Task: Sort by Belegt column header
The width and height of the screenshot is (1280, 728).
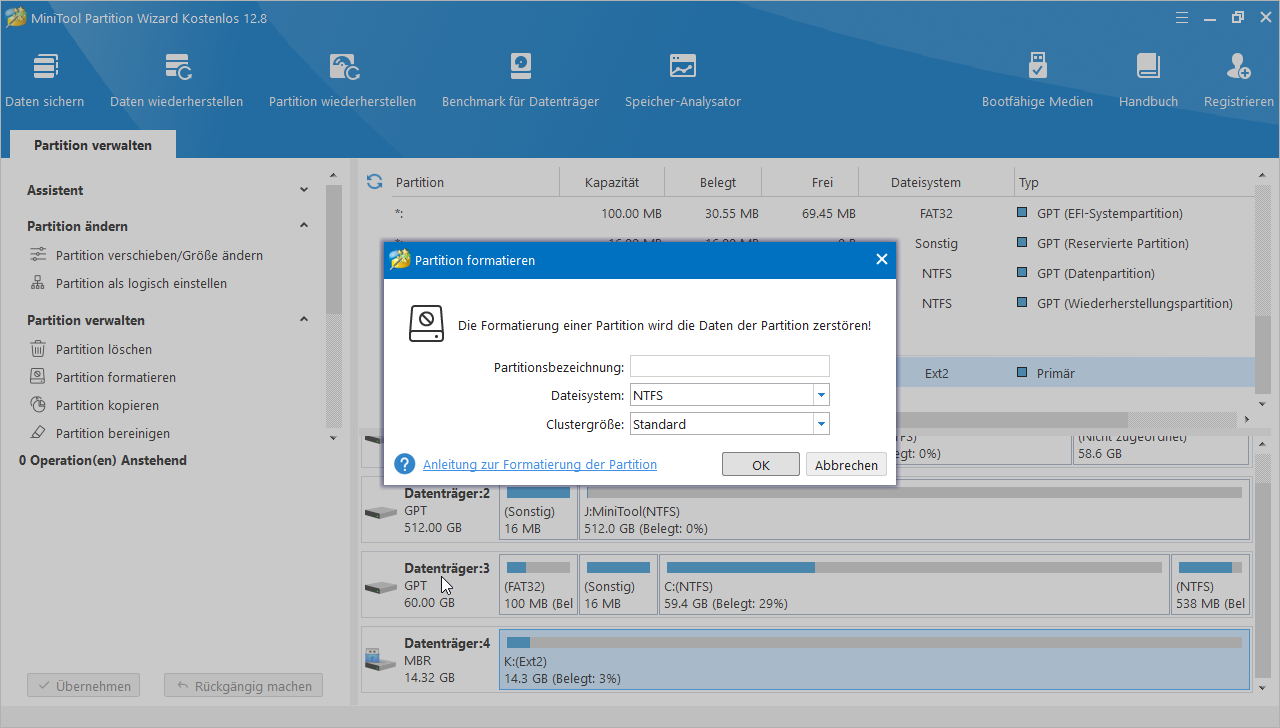Action: (718, 182)
